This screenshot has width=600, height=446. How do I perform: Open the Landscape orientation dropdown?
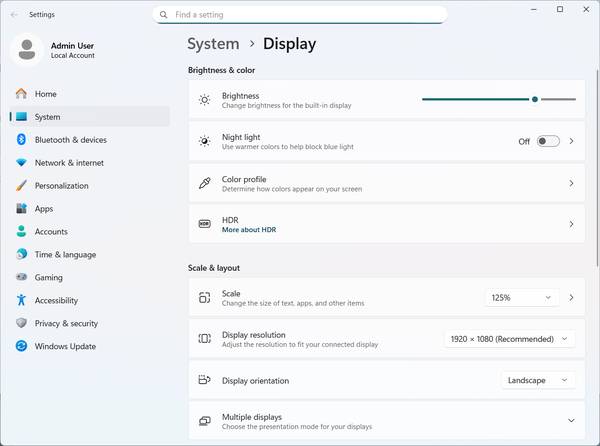point(538,380)
